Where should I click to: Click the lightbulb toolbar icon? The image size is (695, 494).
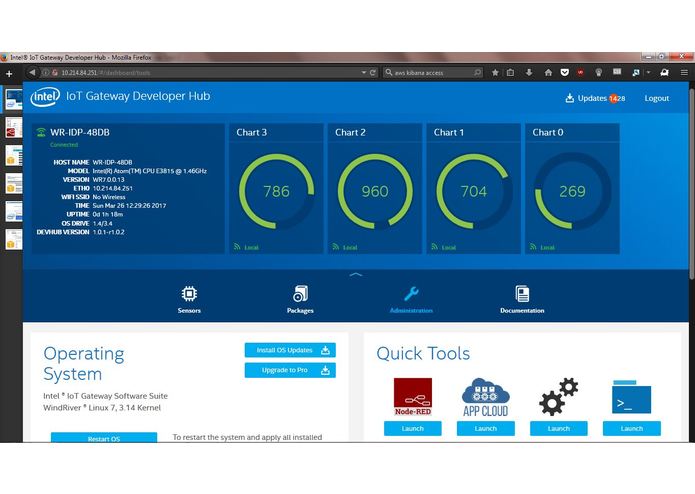[598, 72]
